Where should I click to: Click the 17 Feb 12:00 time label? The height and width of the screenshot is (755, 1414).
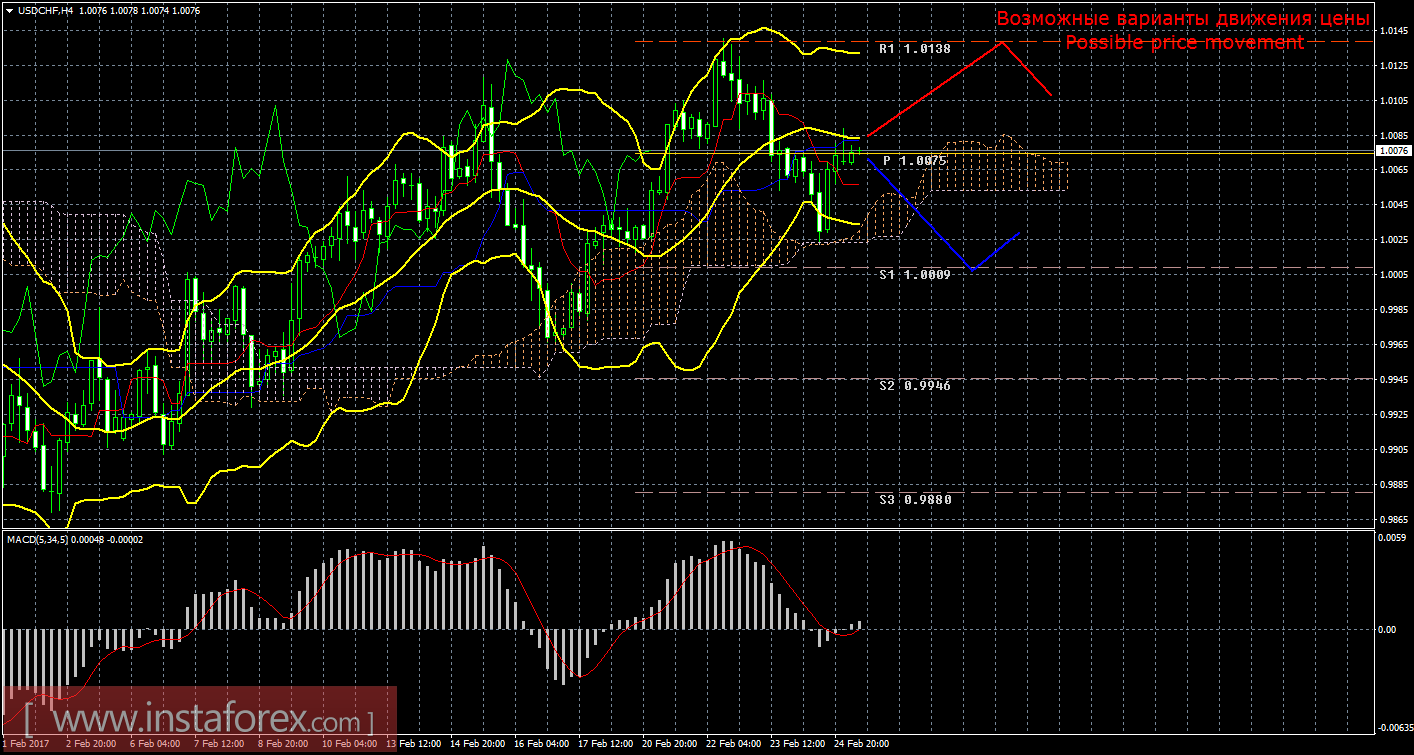coord(605,744)
